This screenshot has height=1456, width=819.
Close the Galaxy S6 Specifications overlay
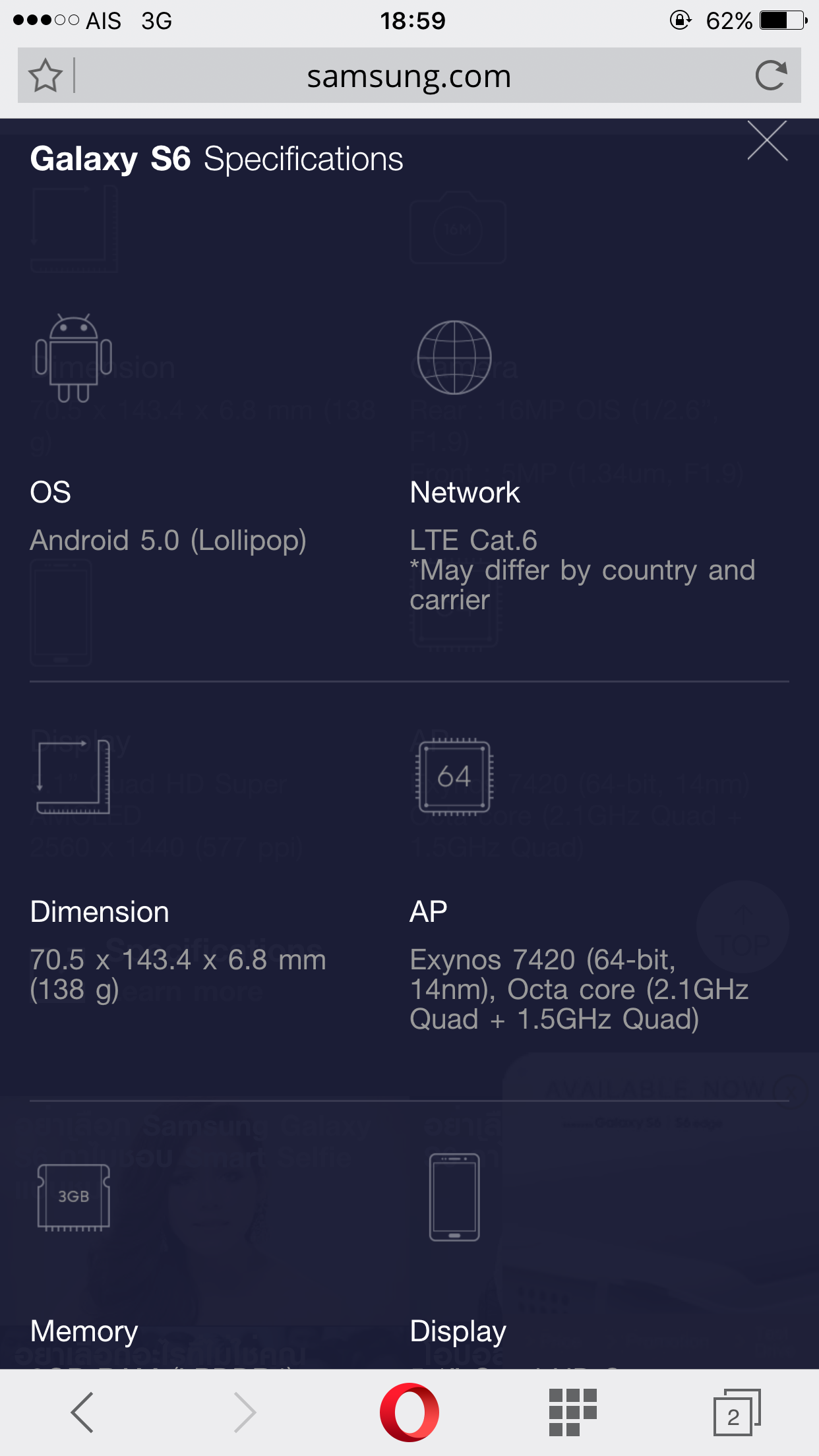pyautogui.click(x=768, y=140)
